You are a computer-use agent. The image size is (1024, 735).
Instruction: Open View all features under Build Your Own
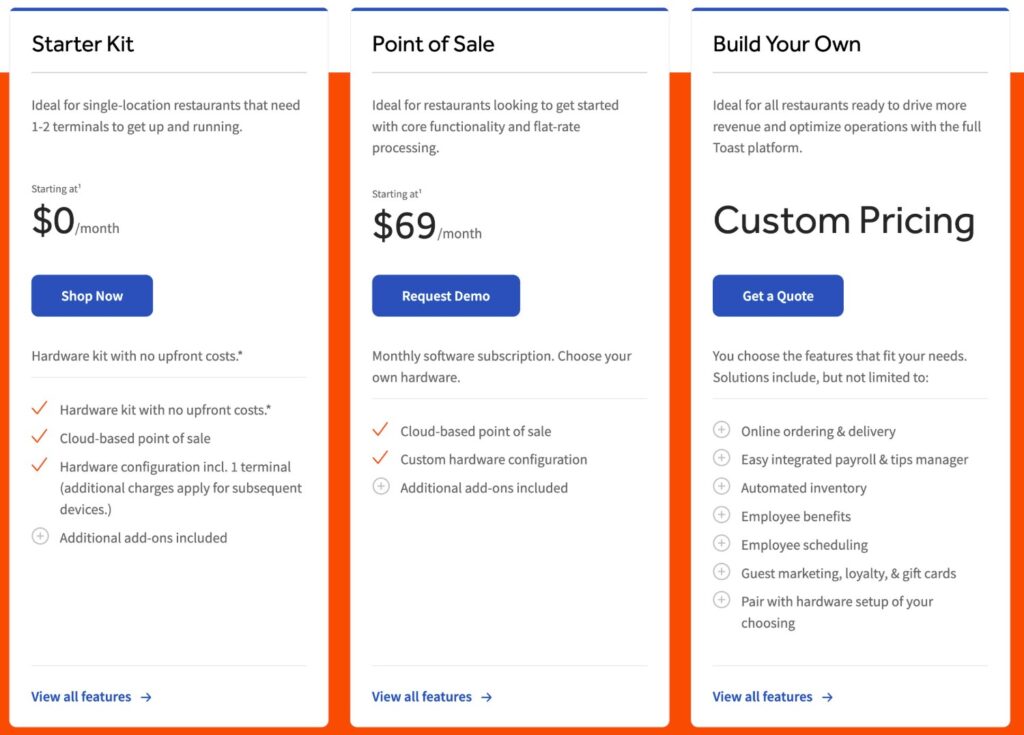click(762, 697)
